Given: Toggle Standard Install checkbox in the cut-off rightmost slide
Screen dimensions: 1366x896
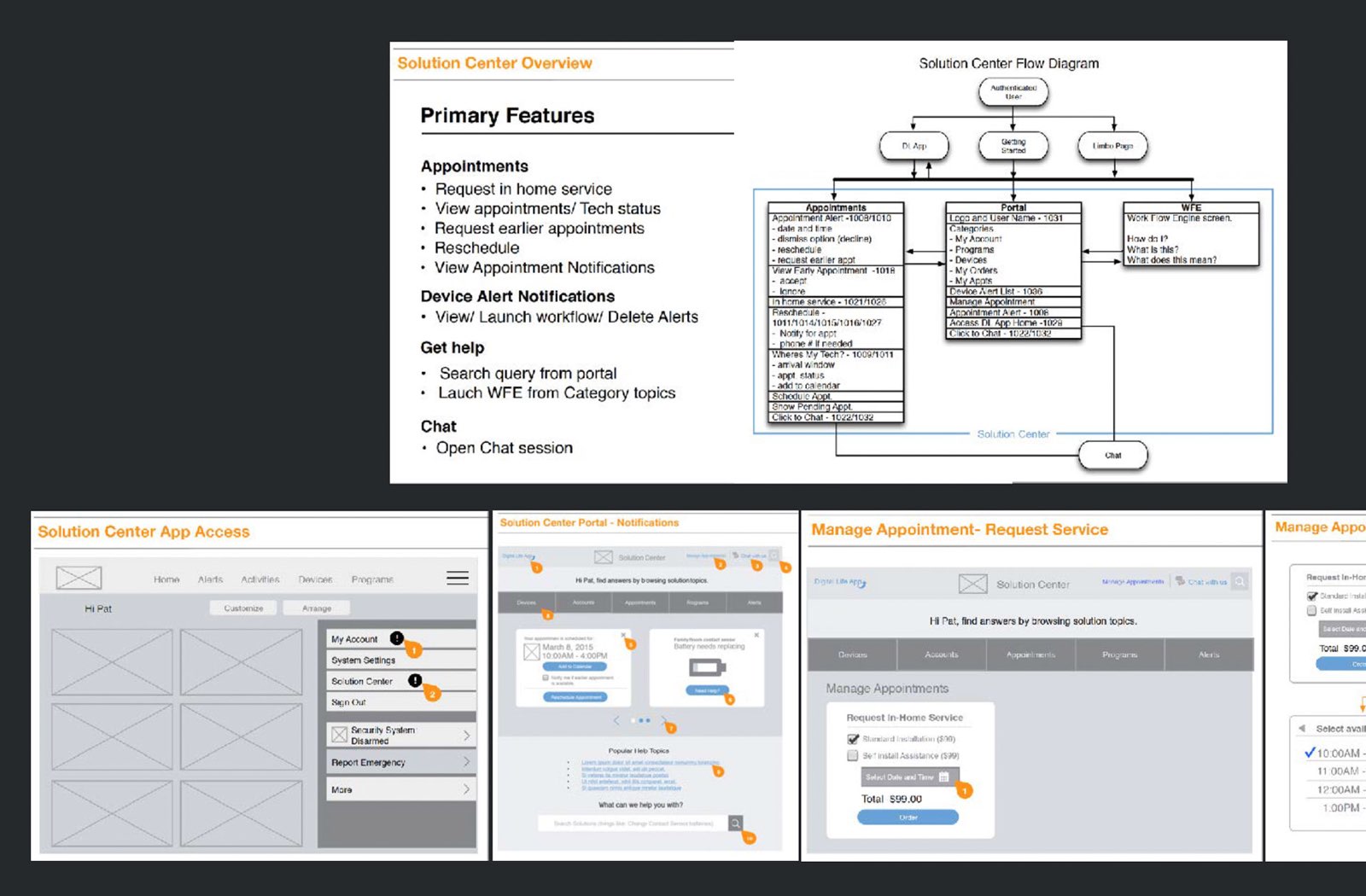Looking at the screenshot, I should coord(1311,596).
